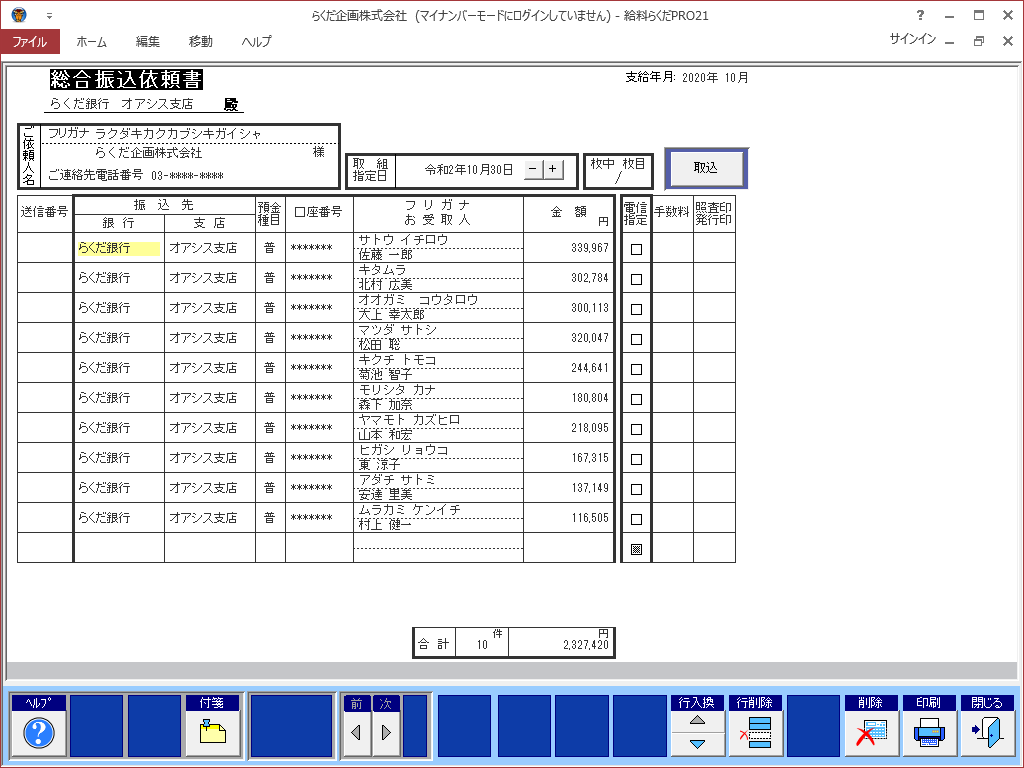Select amount 116,505 cell
Screen dimensions: 1024x768
pyautogui.click(x=568, y=519)
